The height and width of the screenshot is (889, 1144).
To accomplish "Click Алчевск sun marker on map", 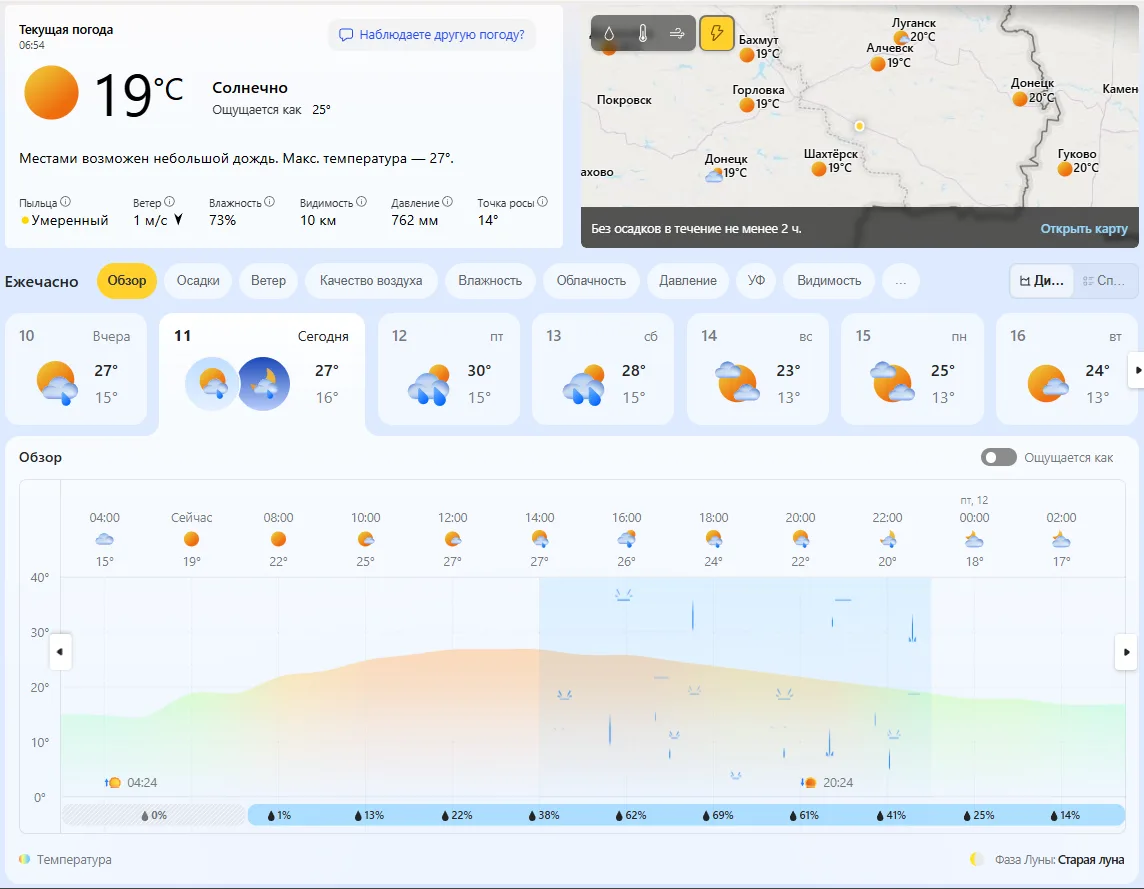I will (878, 64).
